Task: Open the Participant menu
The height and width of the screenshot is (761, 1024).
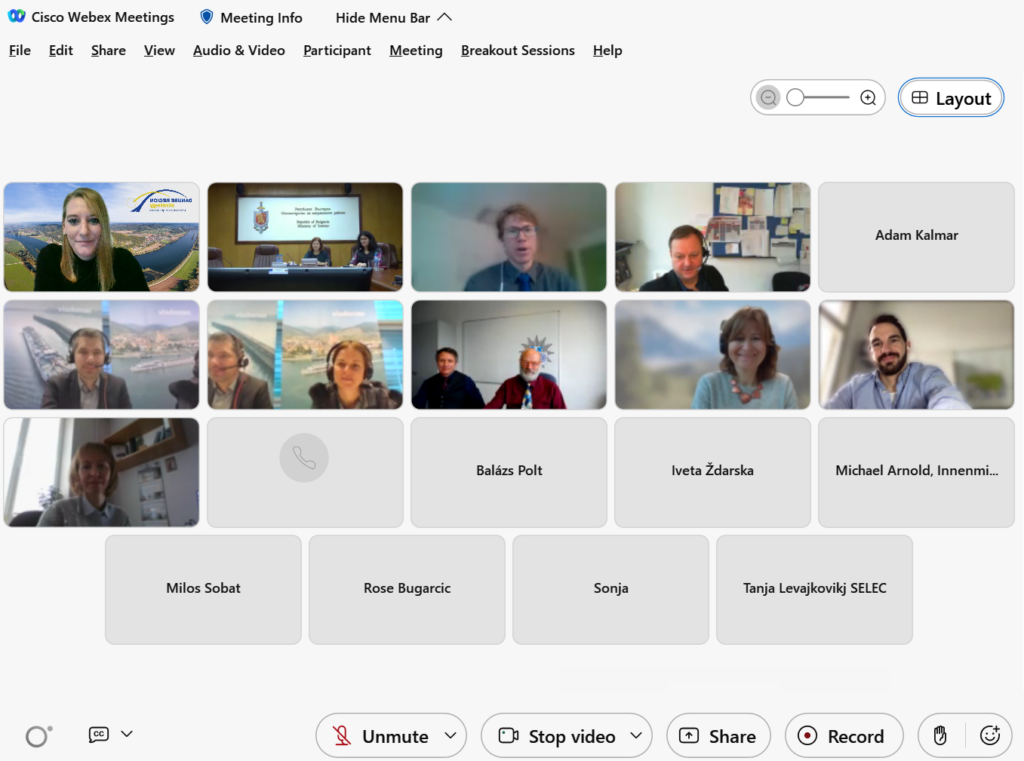Action: coord(337,50)
